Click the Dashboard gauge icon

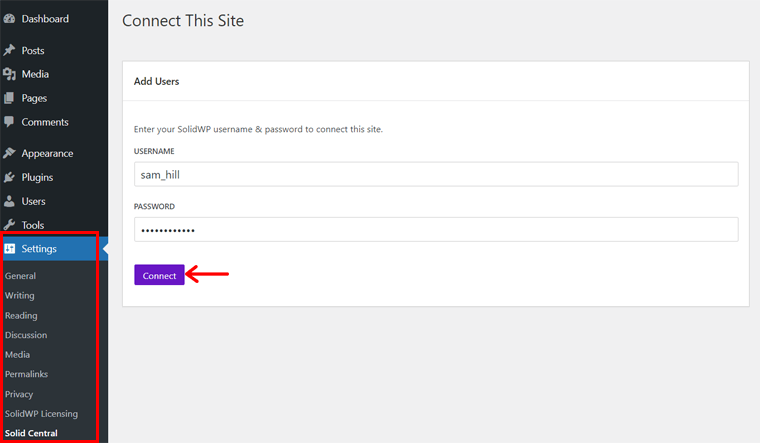click(9, 19)
